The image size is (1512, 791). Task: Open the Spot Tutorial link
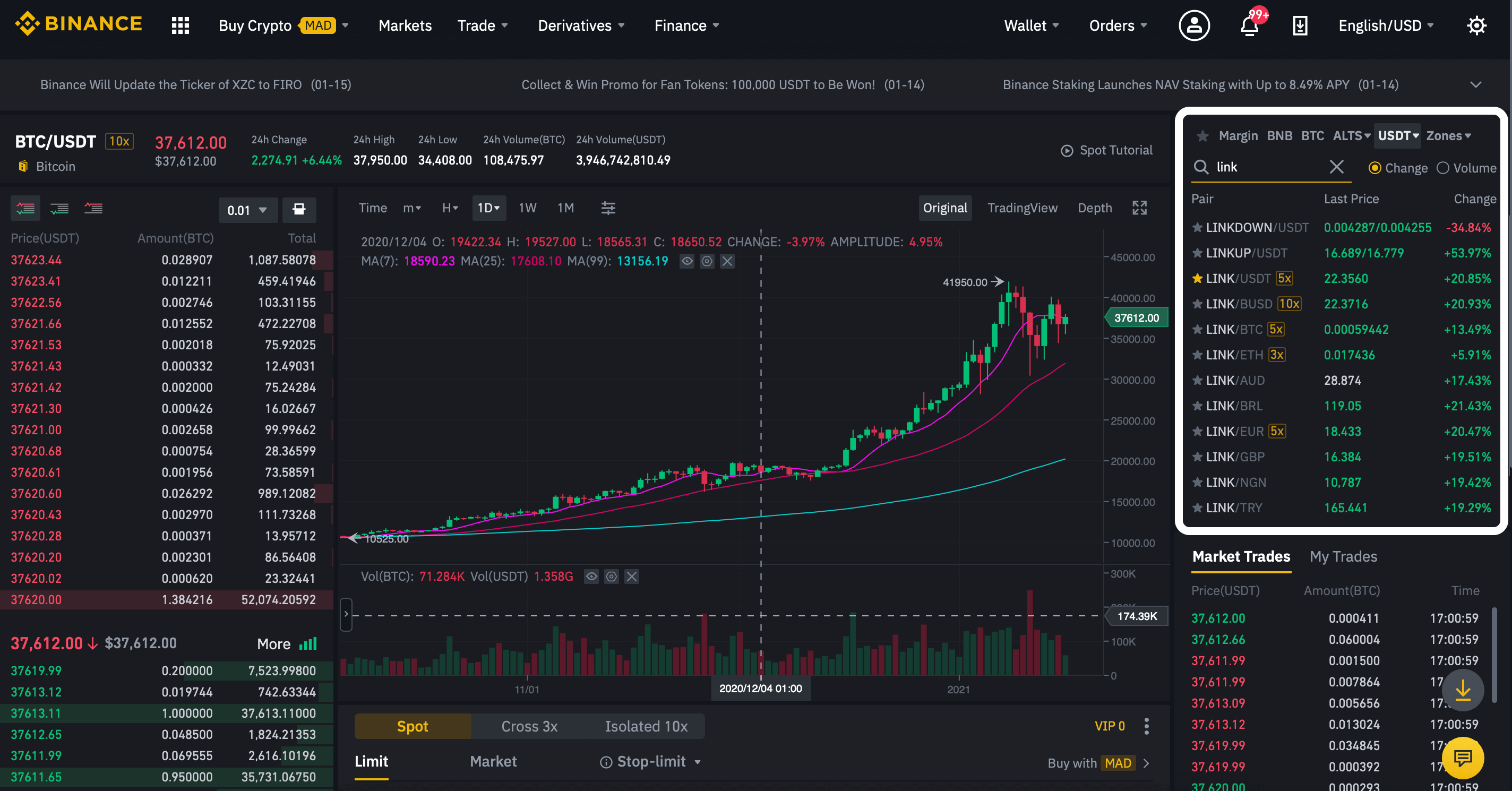(1106, 150)
